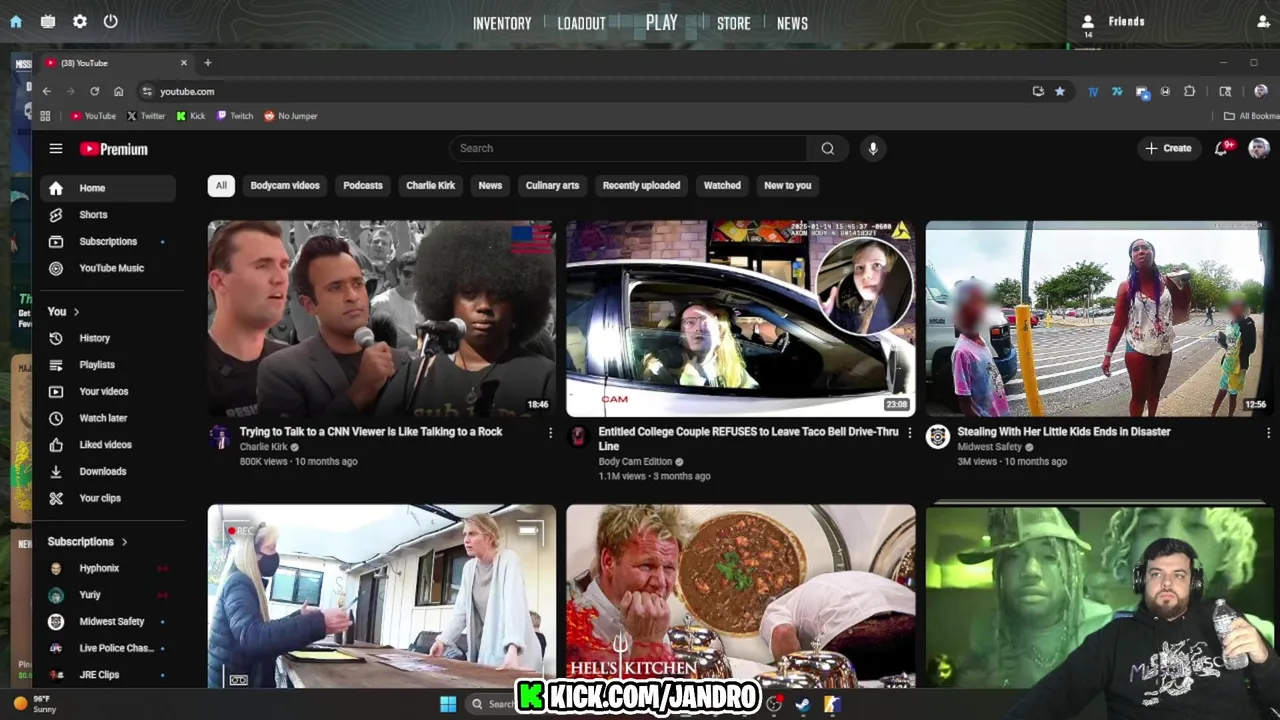Select Charlie Kirk filter chip
The image size is (1280, 720).
[x=430, y=186]
